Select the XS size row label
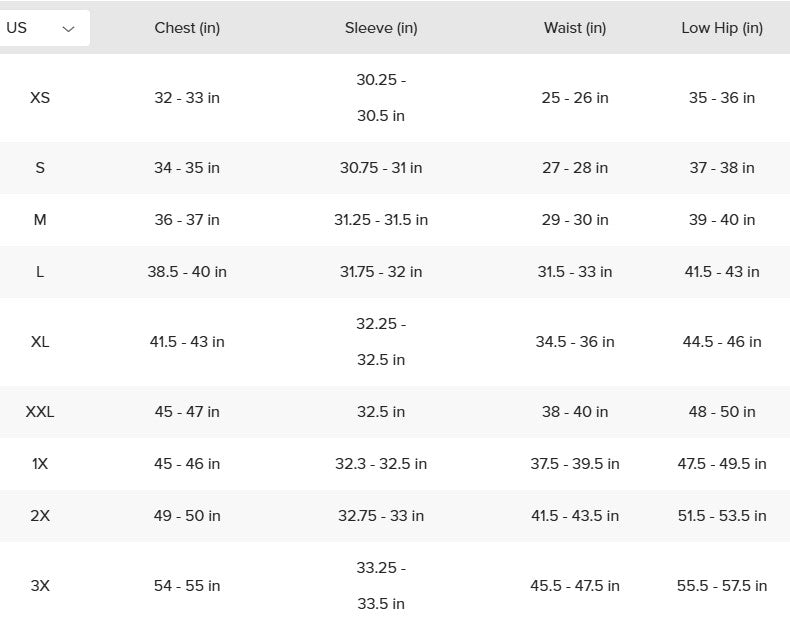Viewport: 790px width, 622px height. click(40, 98)
